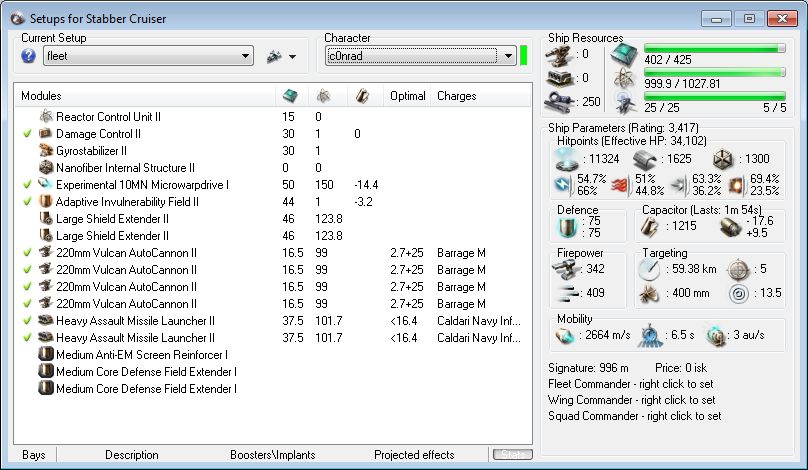Click the turret hardpoints icon in Ship Resources
This screenshot has width=808, height=470.
click(x=560, y=56)
